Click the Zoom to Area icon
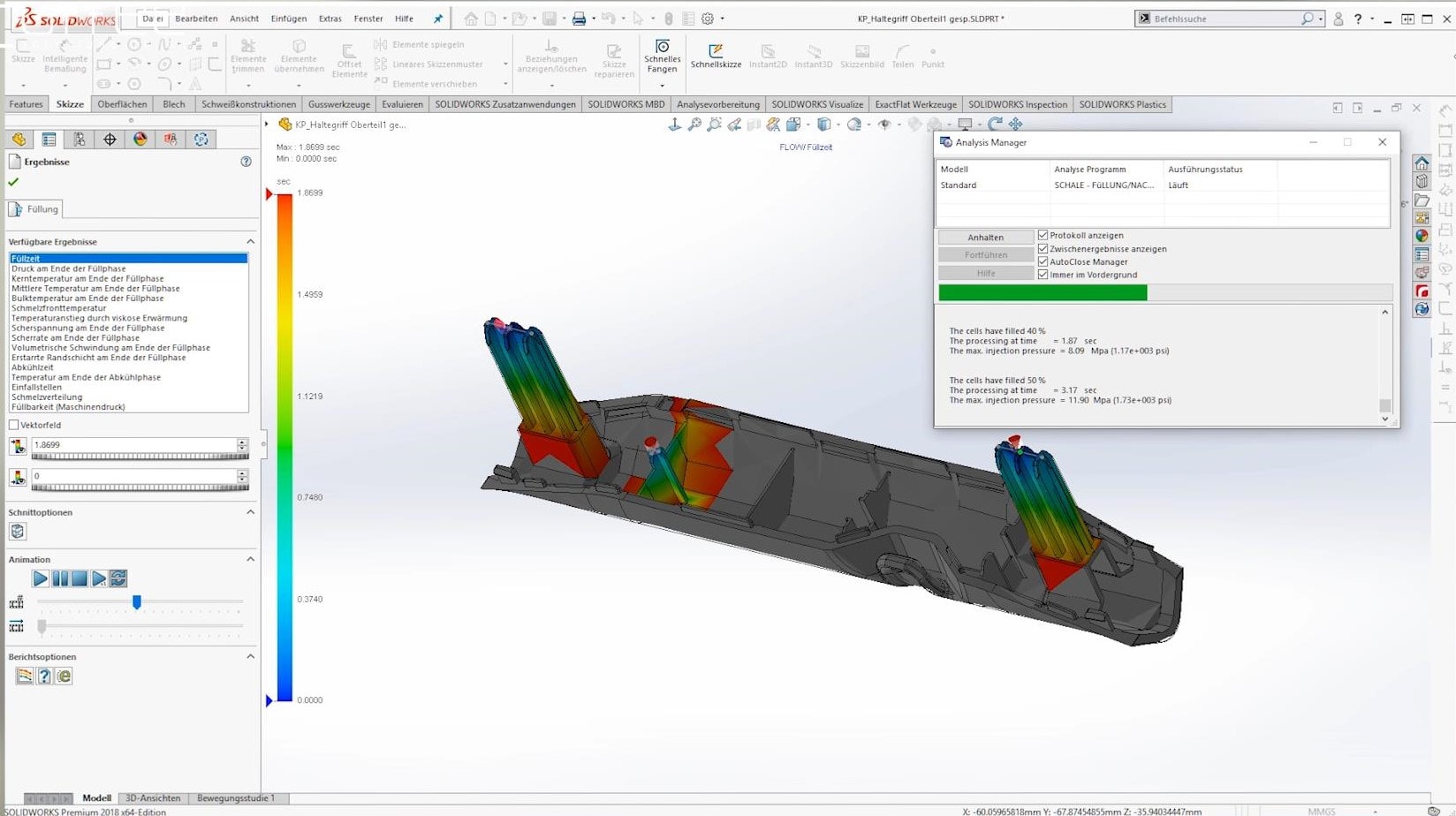The width and height of the screenshot is (1456, 816). click(714, 125)
